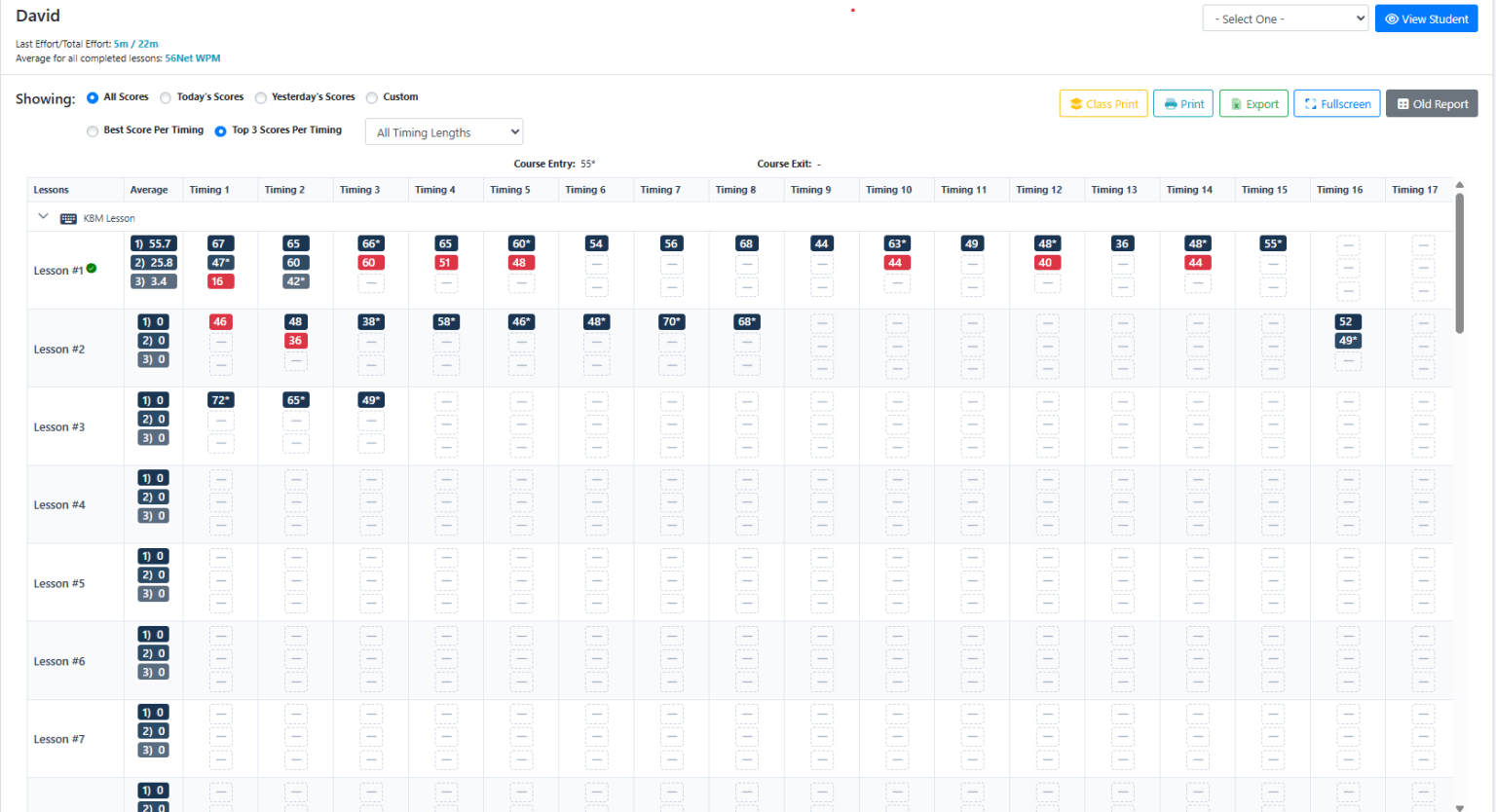Click the Timing 1 column header
The height and width of the screenshot is (812, 1496).
(x=209, y=190)
